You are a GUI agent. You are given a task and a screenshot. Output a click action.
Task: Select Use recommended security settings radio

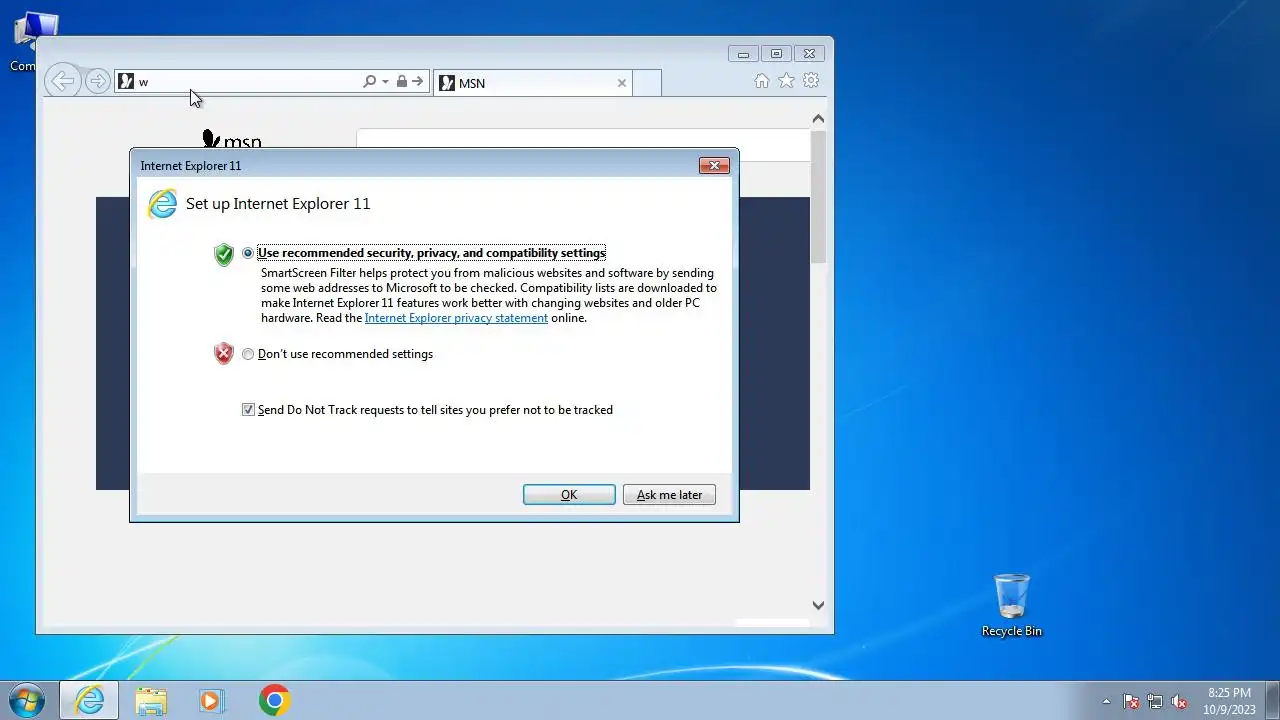248,253
